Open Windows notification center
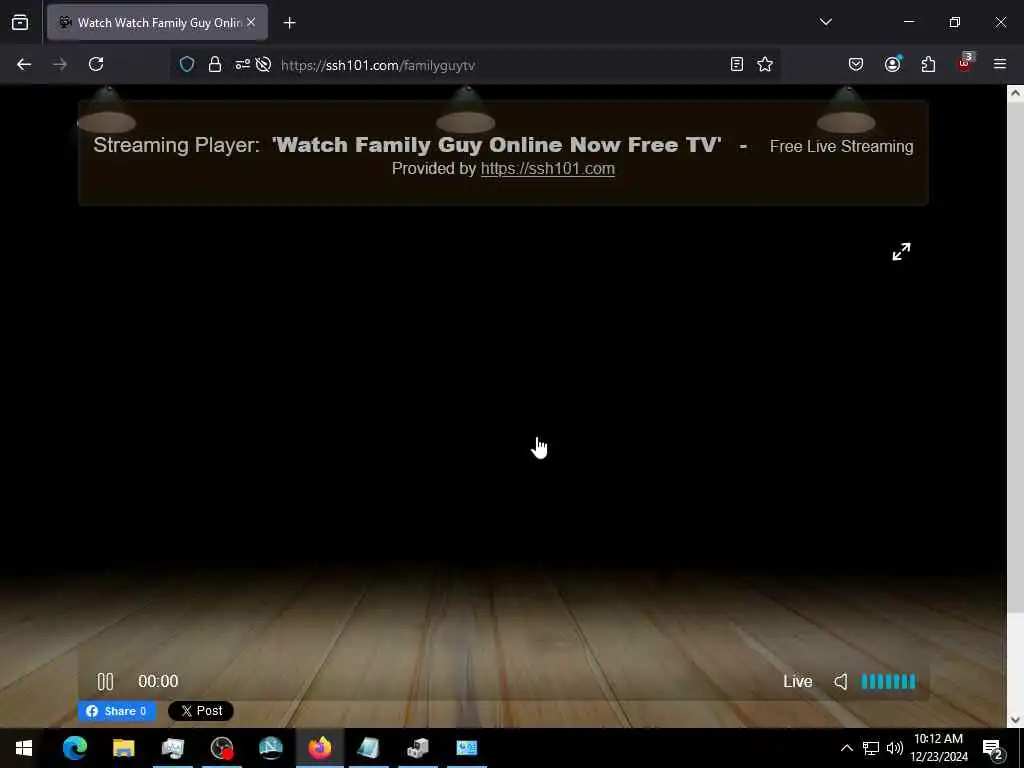 [993, 748]
